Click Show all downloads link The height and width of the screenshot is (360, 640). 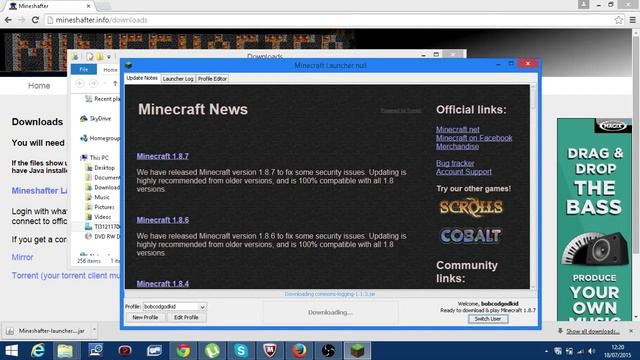593,331
